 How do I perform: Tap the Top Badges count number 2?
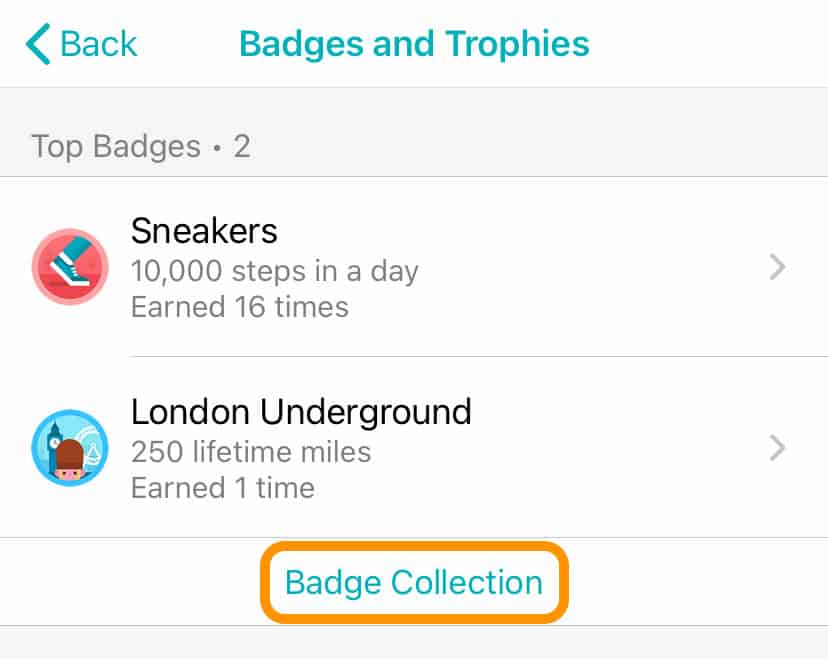[242, 147]
